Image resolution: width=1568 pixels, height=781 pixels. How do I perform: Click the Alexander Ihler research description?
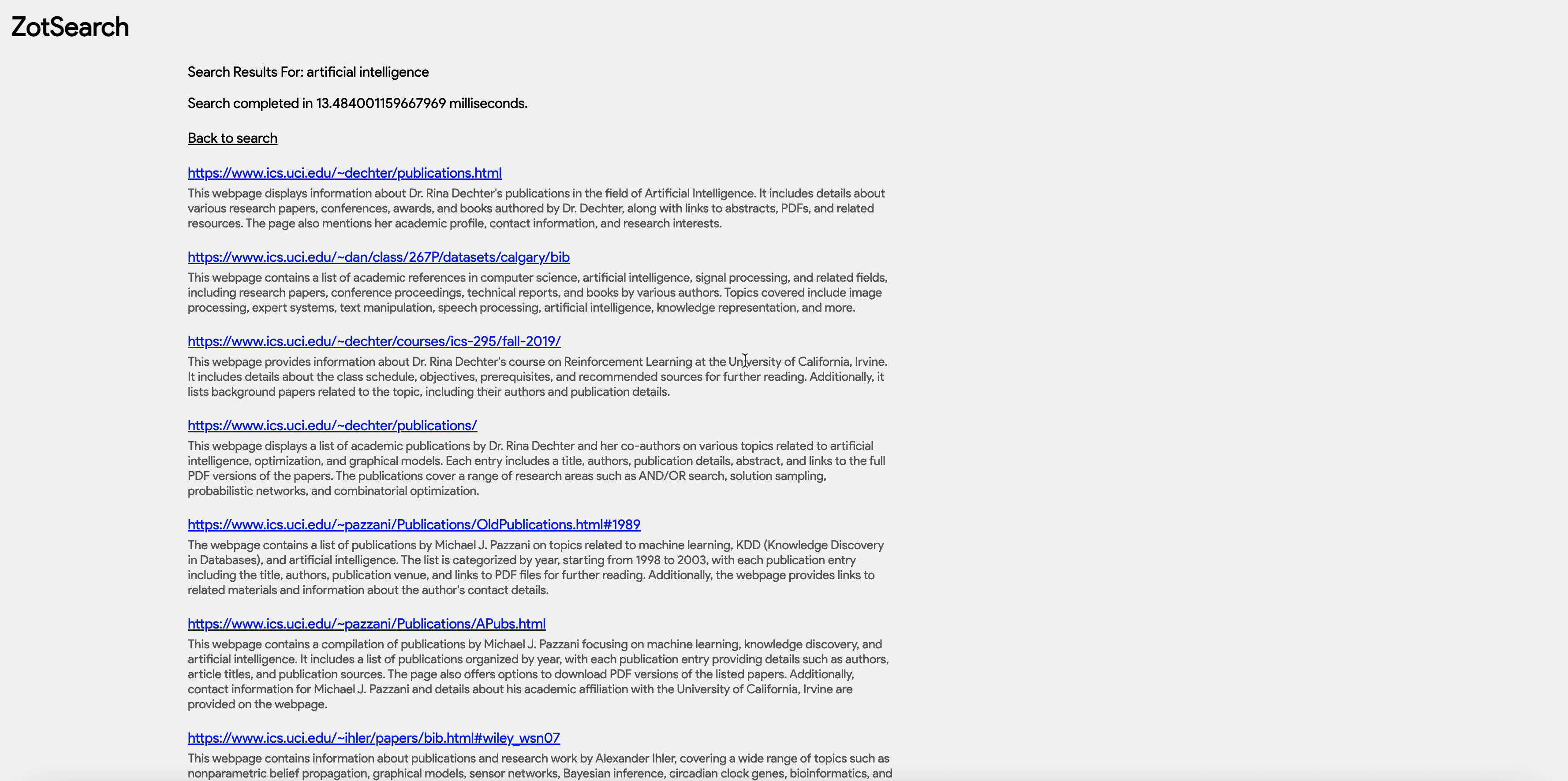540,766
